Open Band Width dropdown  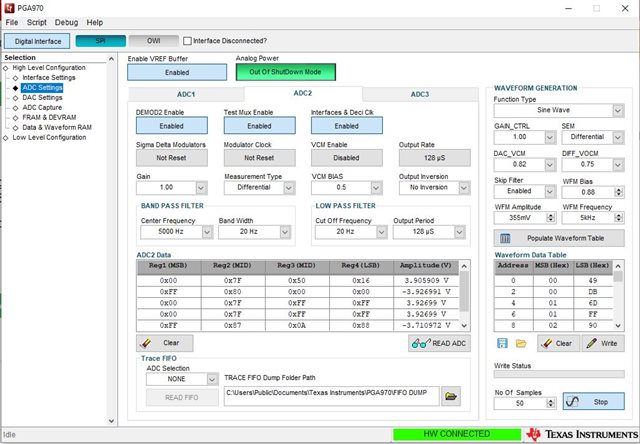pyautogui.click(x=284, y=232)
